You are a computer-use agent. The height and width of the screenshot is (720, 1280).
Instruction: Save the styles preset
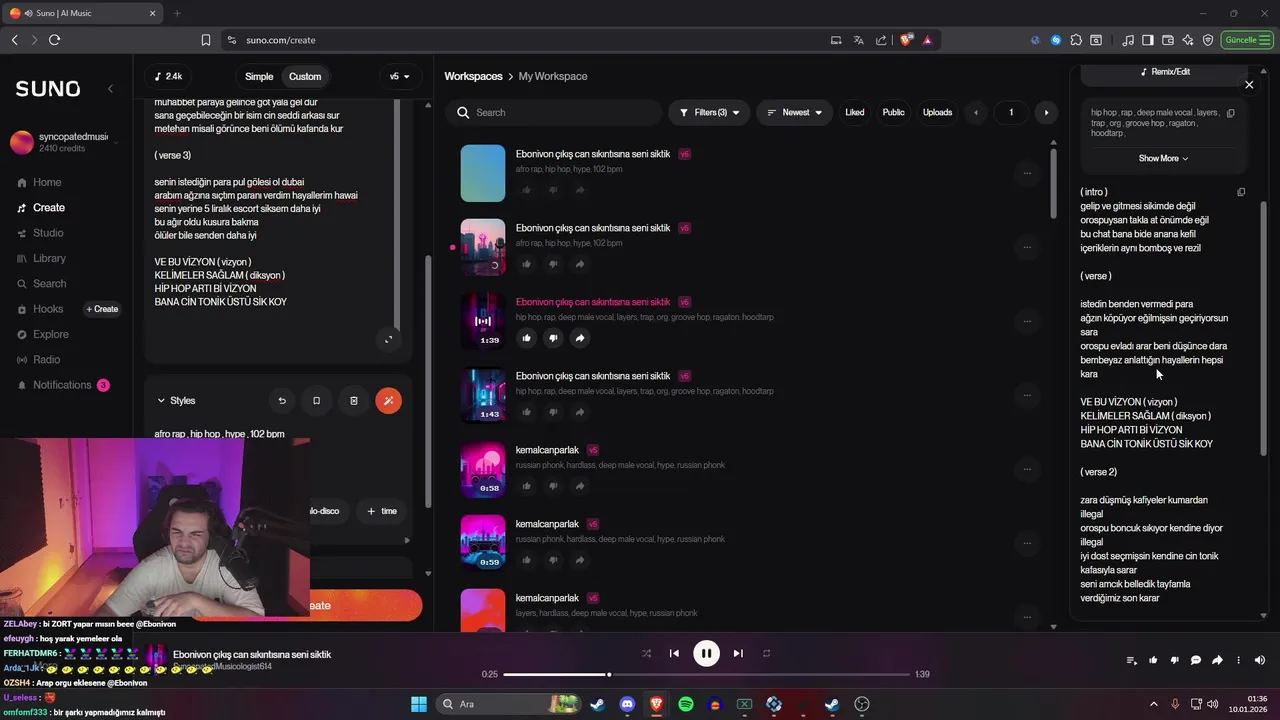click(x=317, y=400)
